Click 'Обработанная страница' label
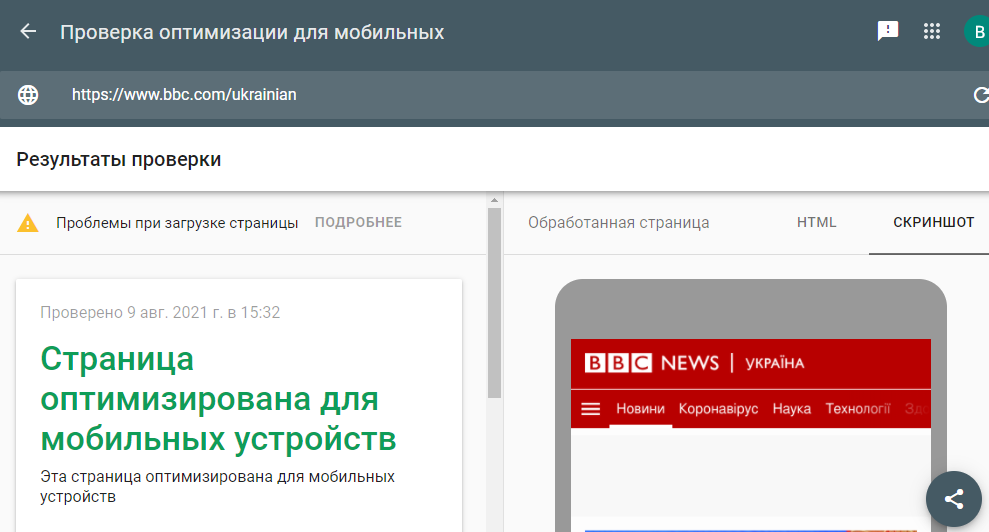 [619, 223]
